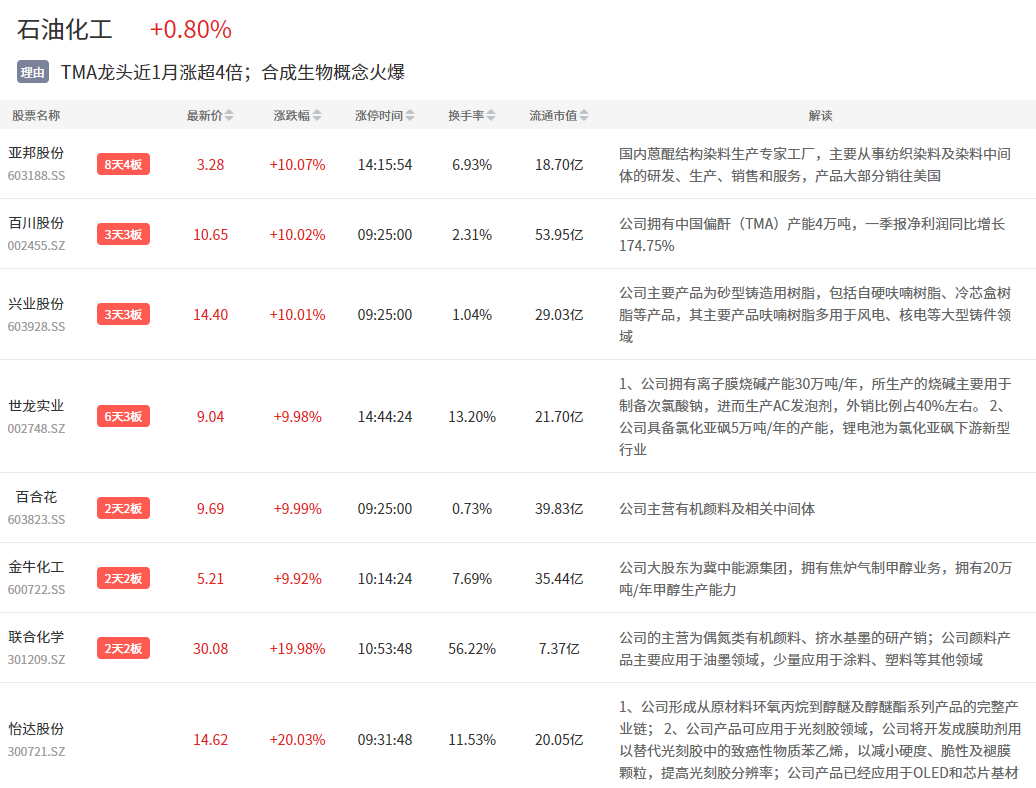Click market cap 53.95亿
The image size is (1036, 788).
coord(559,235)
